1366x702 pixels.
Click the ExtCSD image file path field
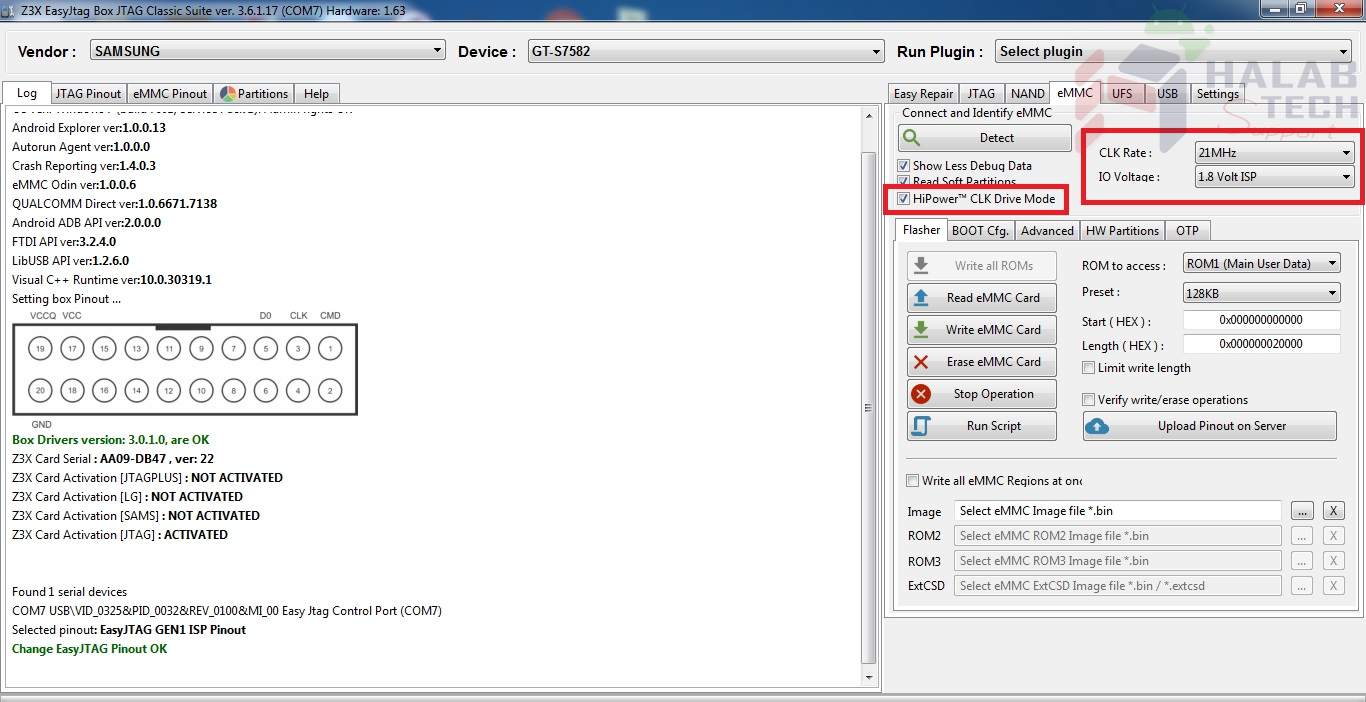pos(1117,586)
